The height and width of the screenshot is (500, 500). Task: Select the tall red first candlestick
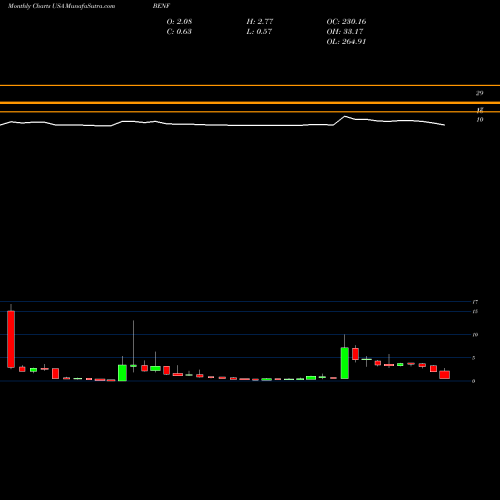11,339
